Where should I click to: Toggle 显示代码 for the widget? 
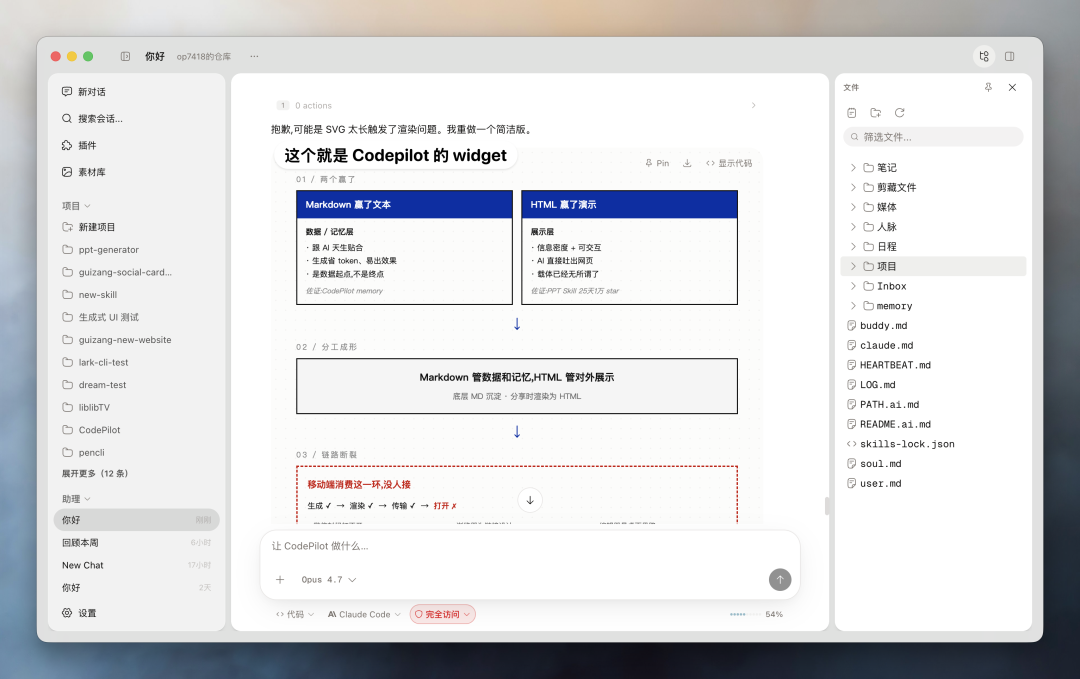(x=729, y=163)
